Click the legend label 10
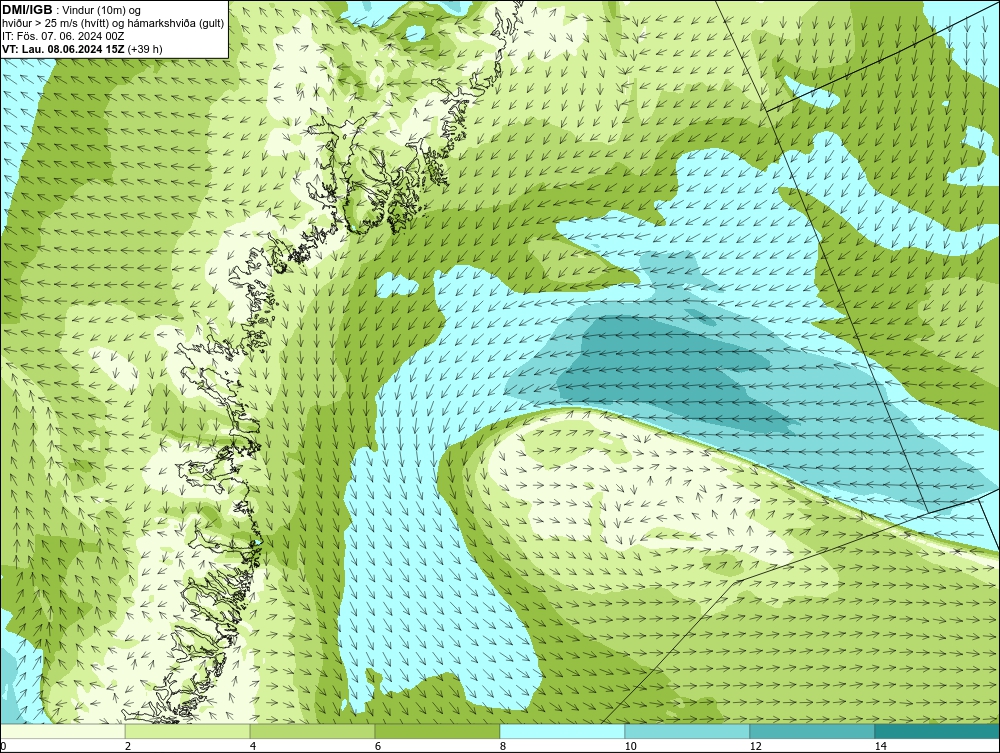The height and width of the screenshot is (753, 1000). (x=630, y=747)
